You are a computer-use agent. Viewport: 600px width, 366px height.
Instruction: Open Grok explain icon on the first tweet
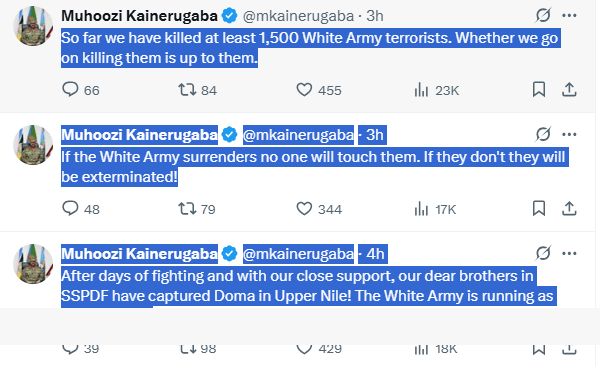(543, 15)
